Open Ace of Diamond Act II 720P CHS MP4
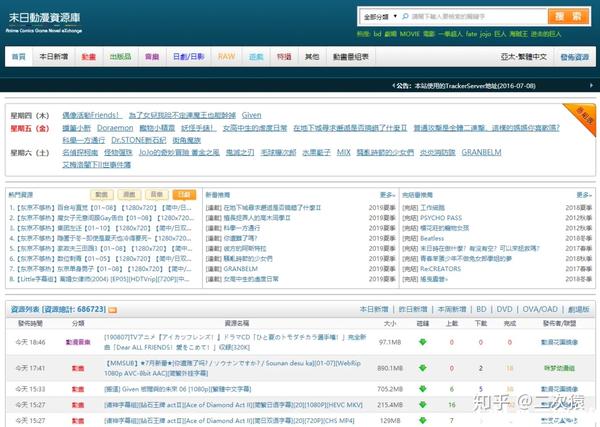 229,420
